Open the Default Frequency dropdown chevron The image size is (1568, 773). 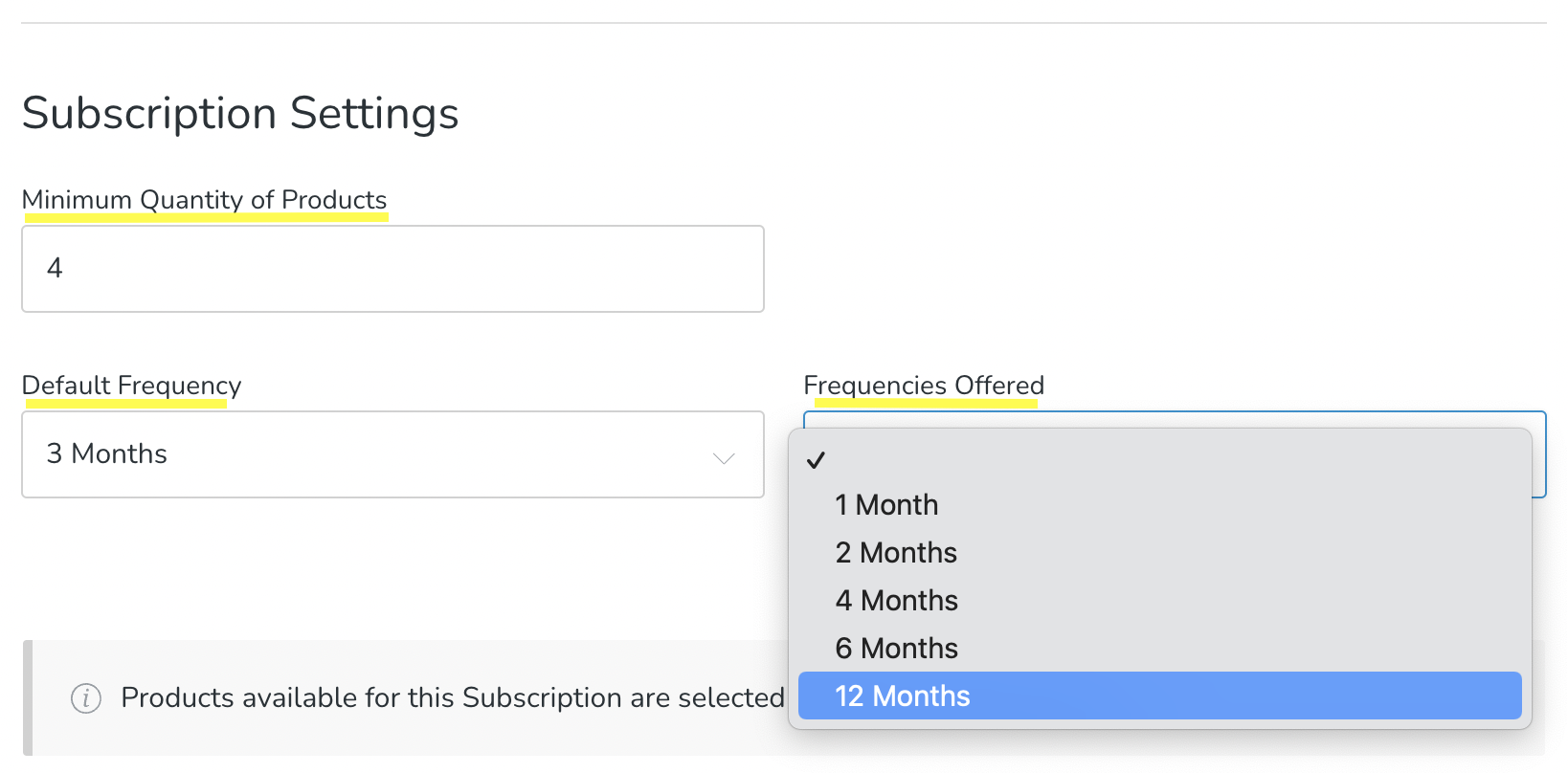point(724,458)
